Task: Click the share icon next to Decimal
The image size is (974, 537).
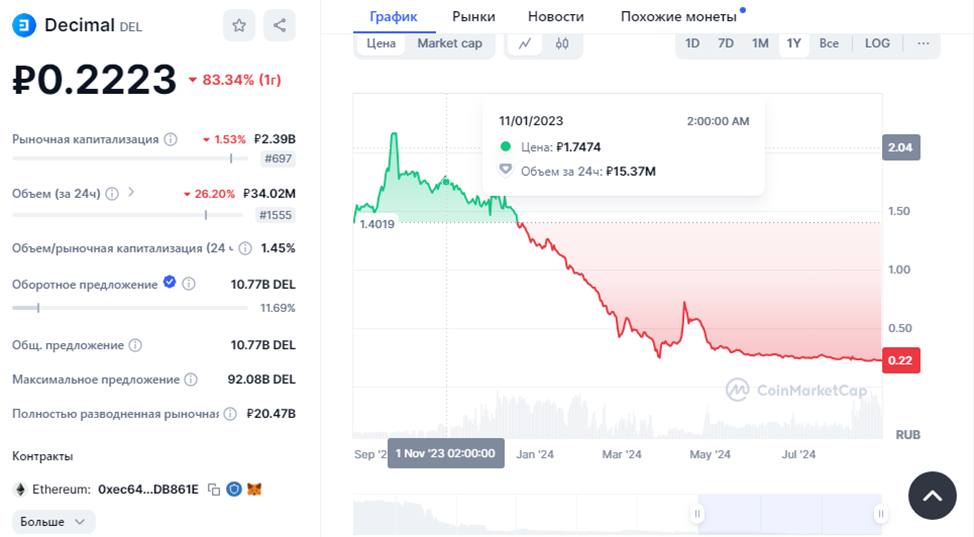Action: [x=280, y=26]
